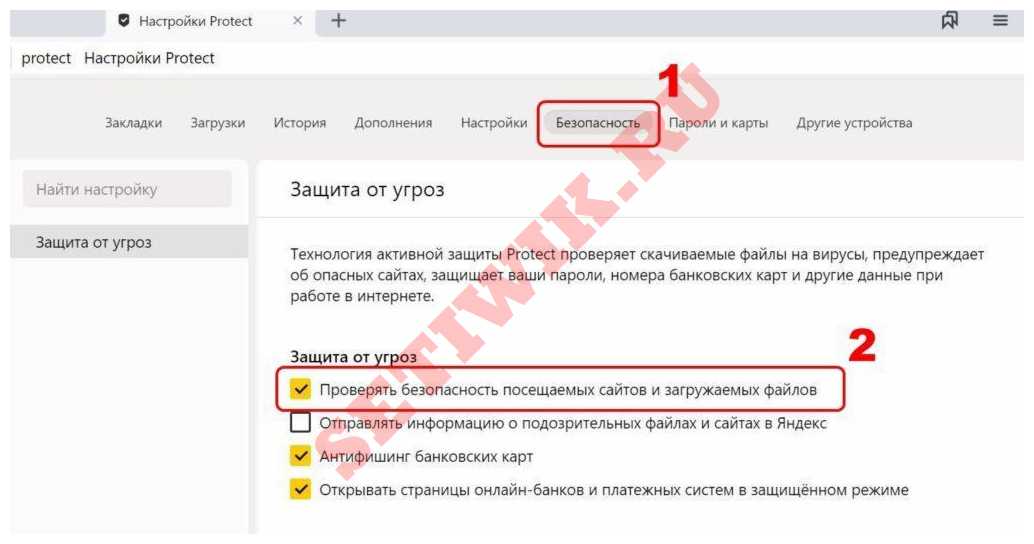1034x544 pixels.
Task: Enable Отправлять информацию о подозрительных файлах checkbox
Action: point(300,423)
